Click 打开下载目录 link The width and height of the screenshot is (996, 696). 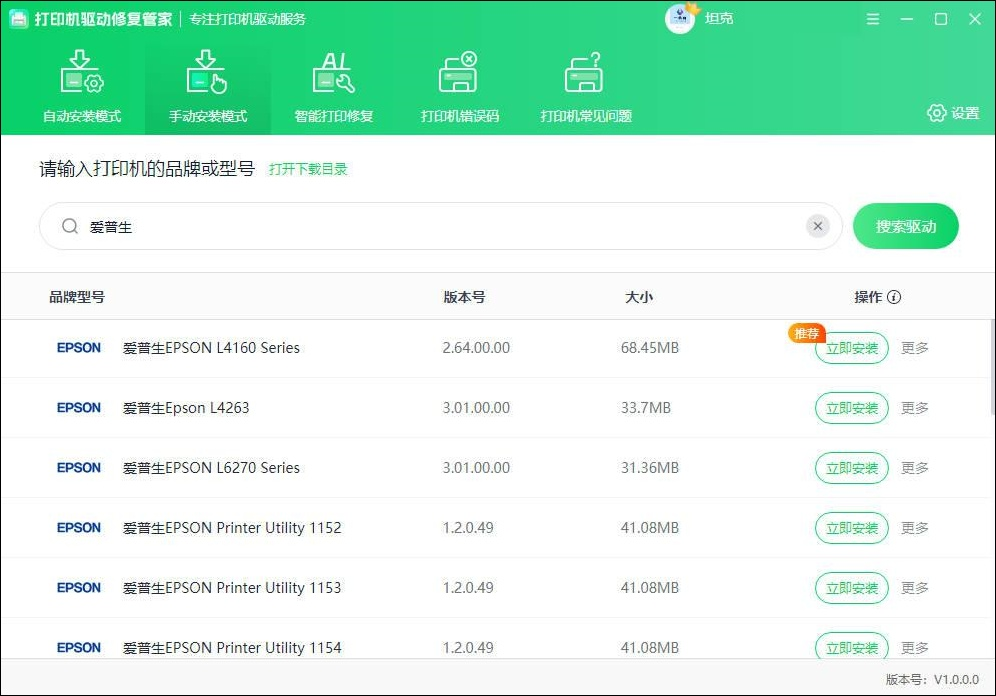tap(308, 169)
